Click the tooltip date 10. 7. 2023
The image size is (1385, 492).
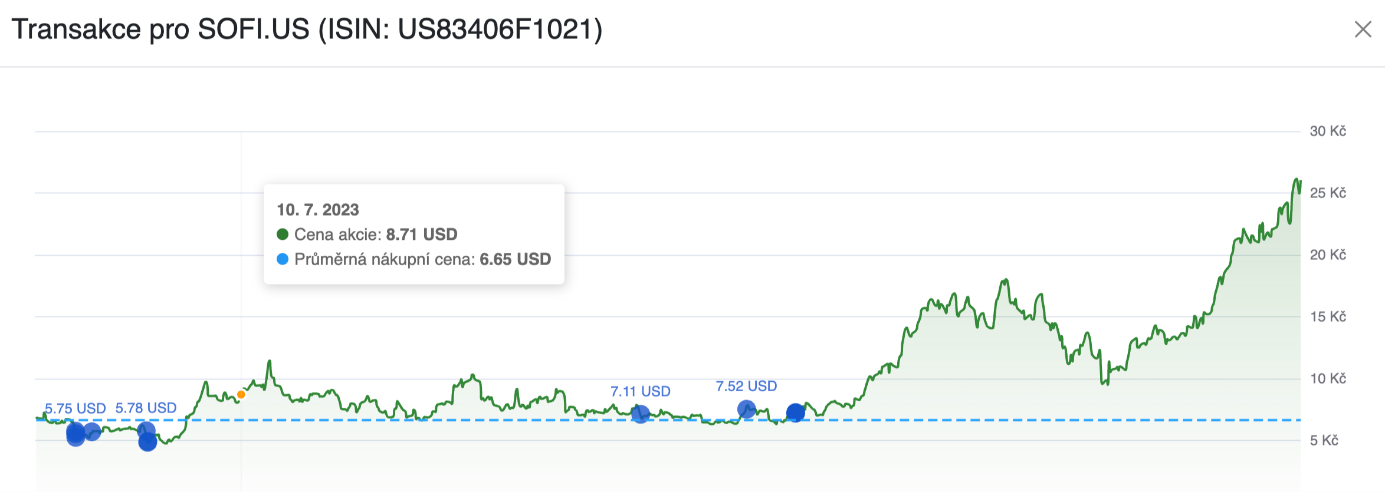click(318, 210)
